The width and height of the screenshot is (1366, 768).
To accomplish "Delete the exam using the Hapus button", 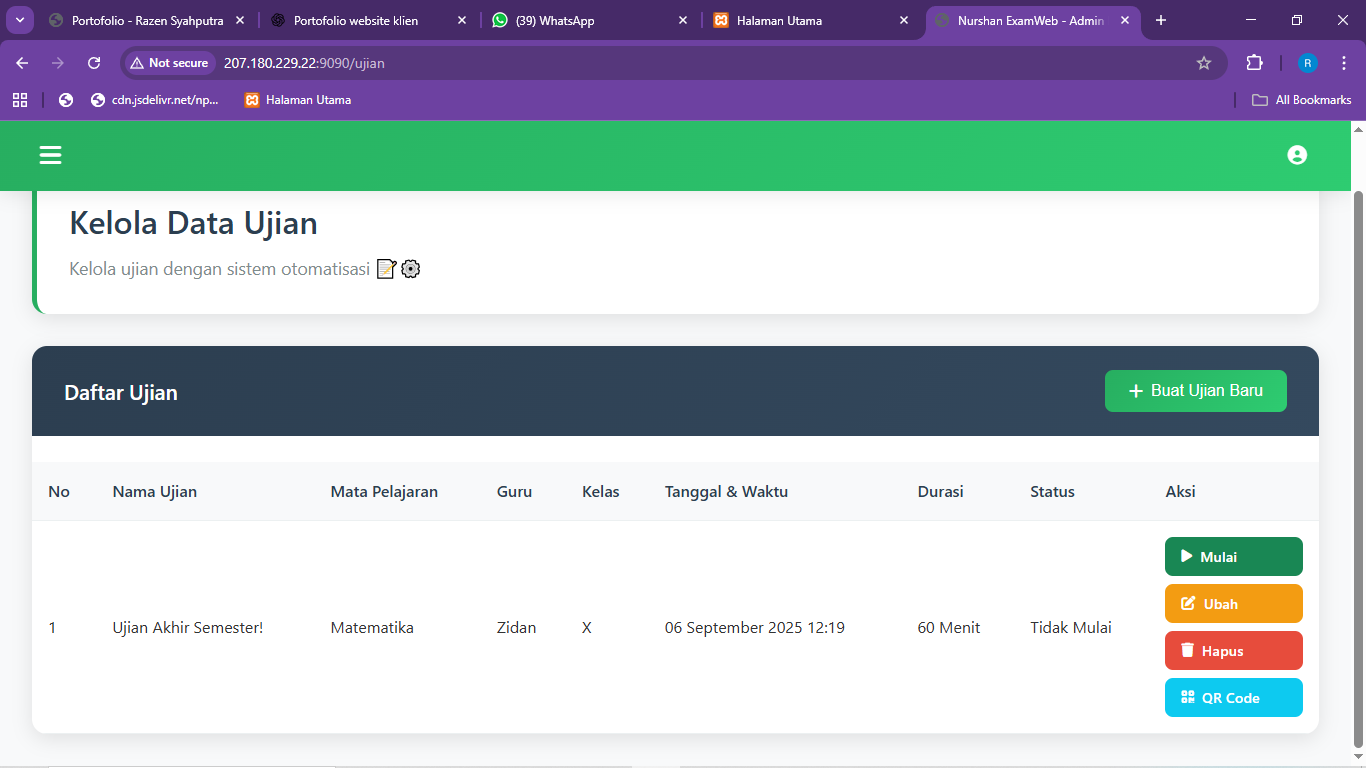I will [x=1233, y=650].
